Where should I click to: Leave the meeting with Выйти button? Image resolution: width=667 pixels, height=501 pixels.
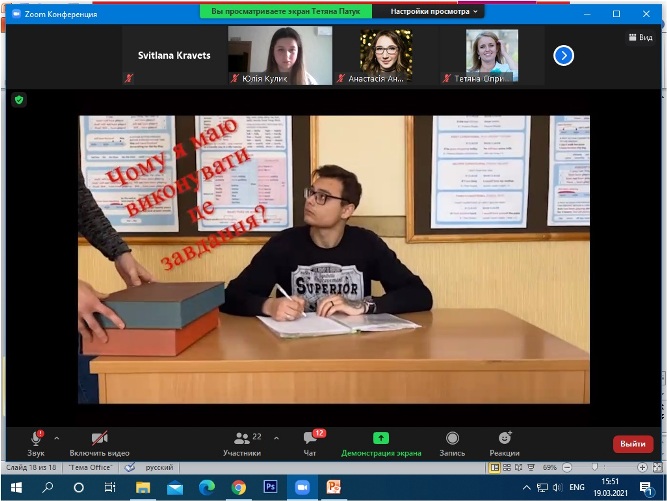pyautogui.click(x=632, y=443)
